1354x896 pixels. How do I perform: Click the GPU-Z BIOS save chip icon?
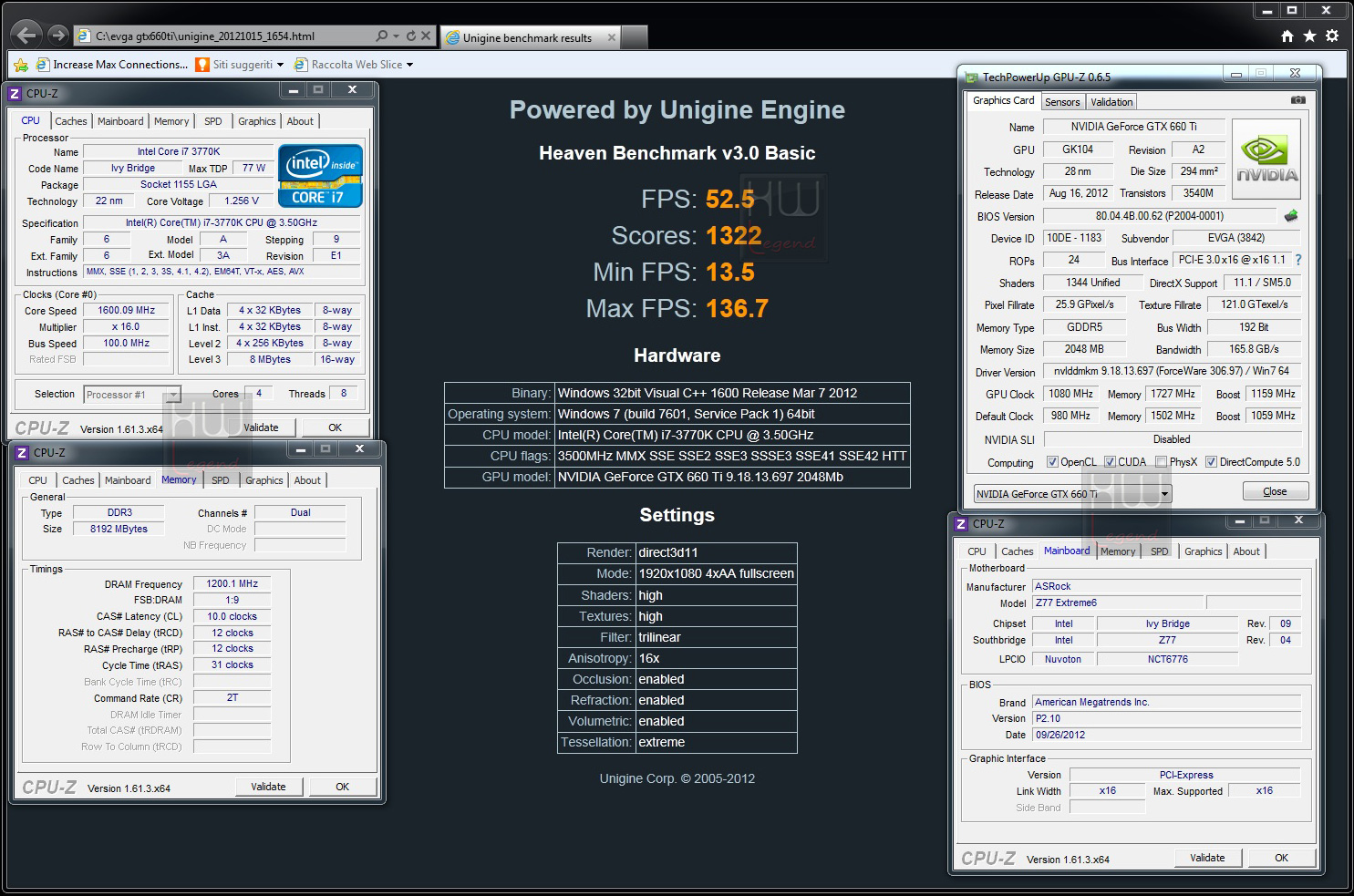click(1291, 216)
